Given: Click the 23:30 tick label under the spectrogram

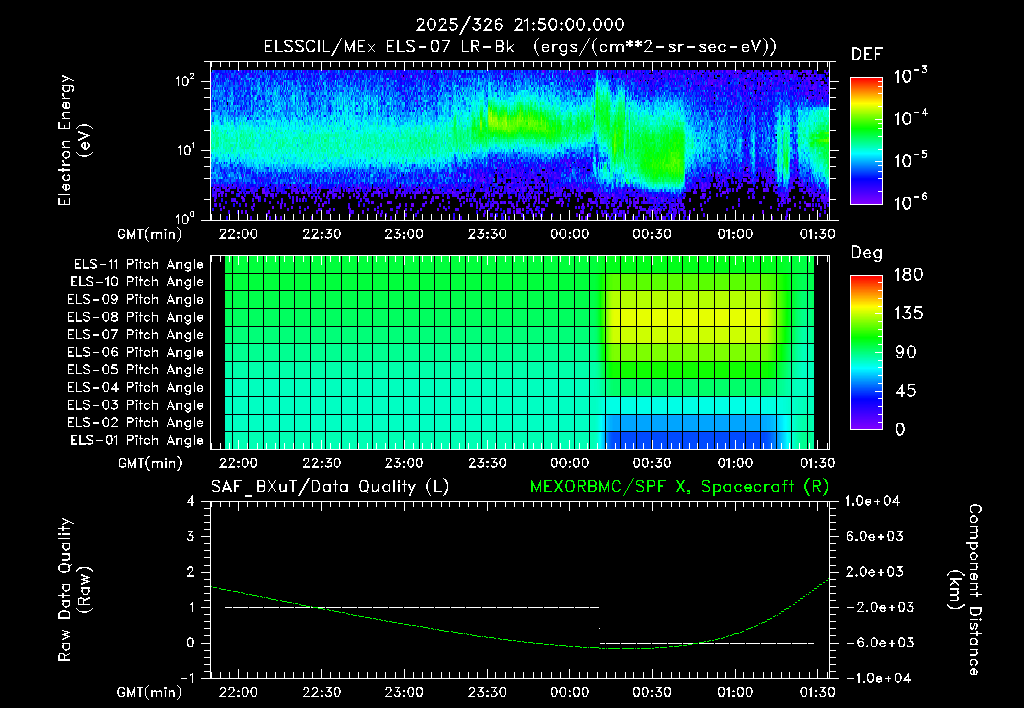Looking at the screenshot, I should [x=487, y=234].
